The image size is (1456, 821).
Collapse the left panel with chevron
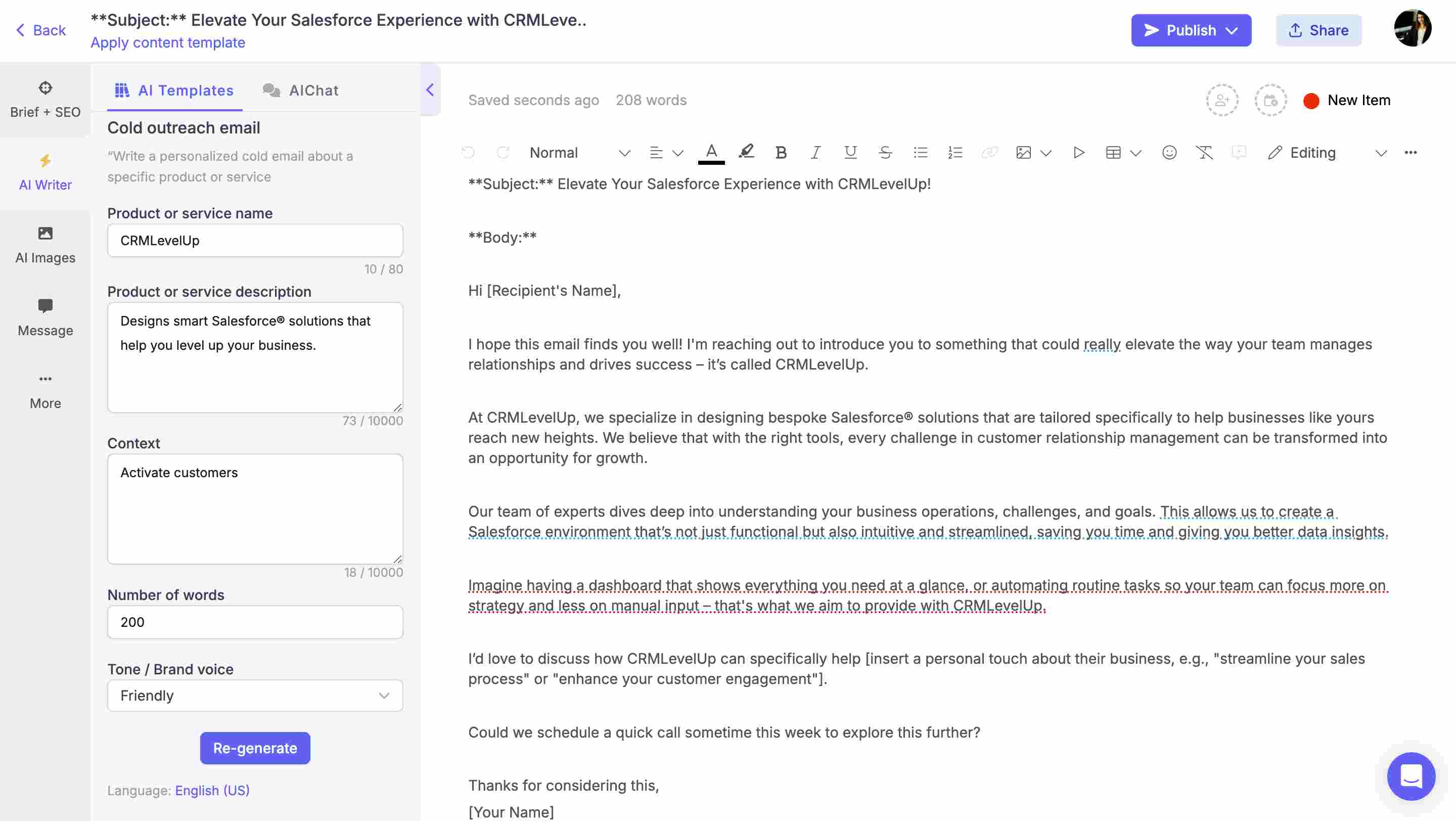(430, 89)
